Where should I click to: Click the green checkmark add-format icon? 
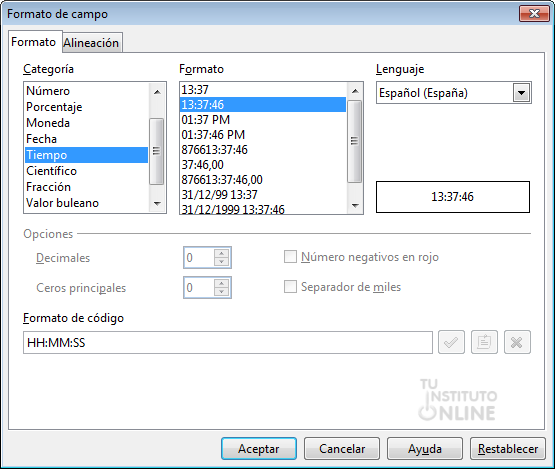point(451,342)
